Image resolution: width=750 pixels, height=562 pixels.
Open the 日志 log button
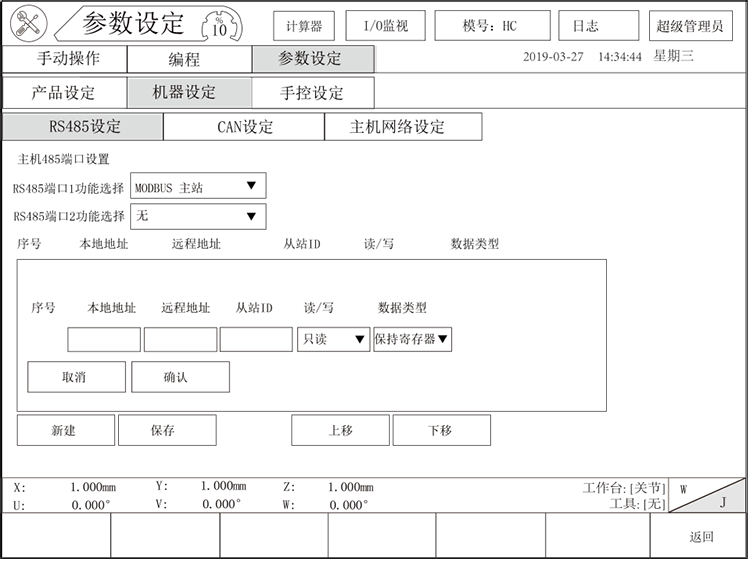(x=598, y=26)
